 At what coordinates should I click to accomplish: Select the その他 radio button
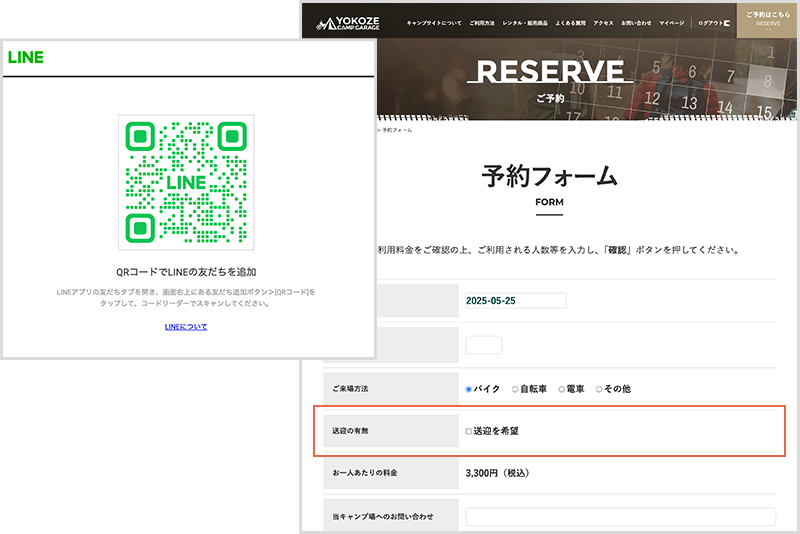[x=599, y=389]
